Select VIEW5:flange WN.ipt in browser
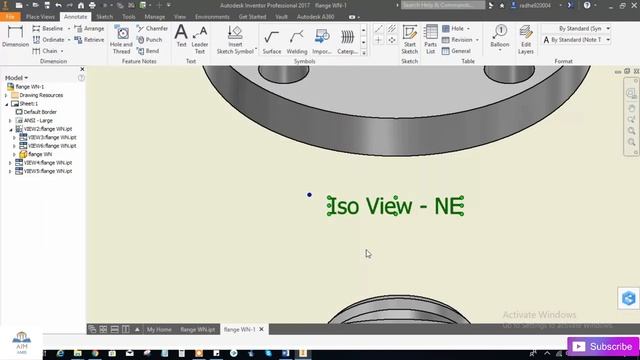Screen dimensions: 640x360 (x=47, y=171)
